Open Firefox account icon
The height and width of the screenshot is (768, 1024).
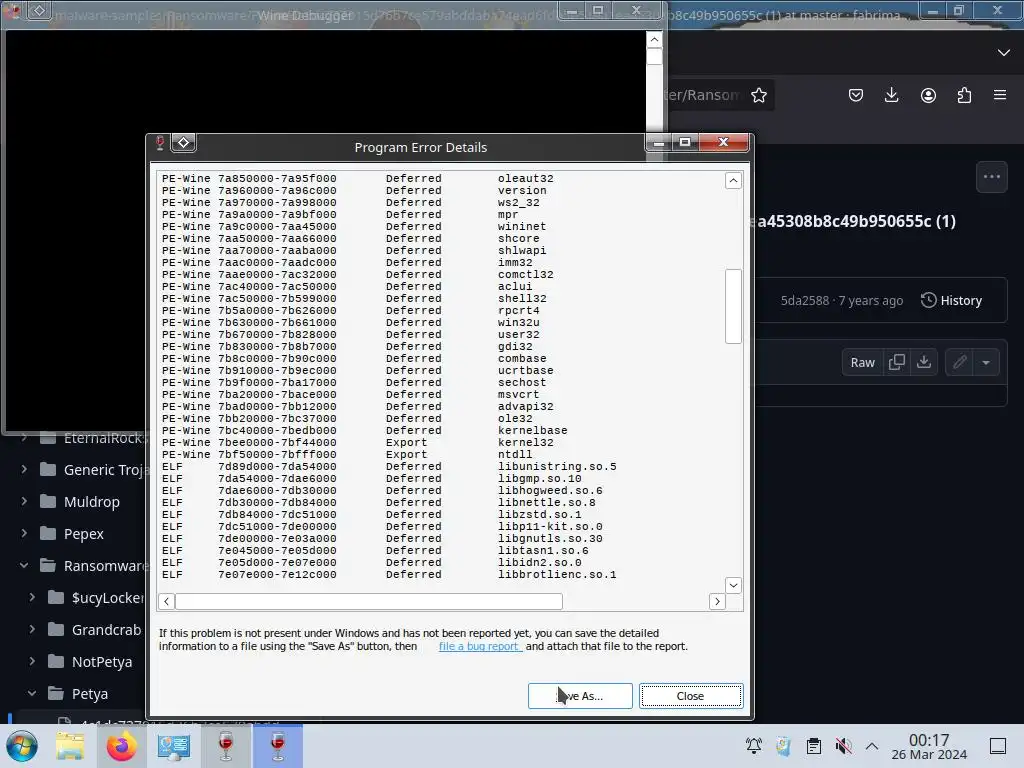tap(928, 95)
